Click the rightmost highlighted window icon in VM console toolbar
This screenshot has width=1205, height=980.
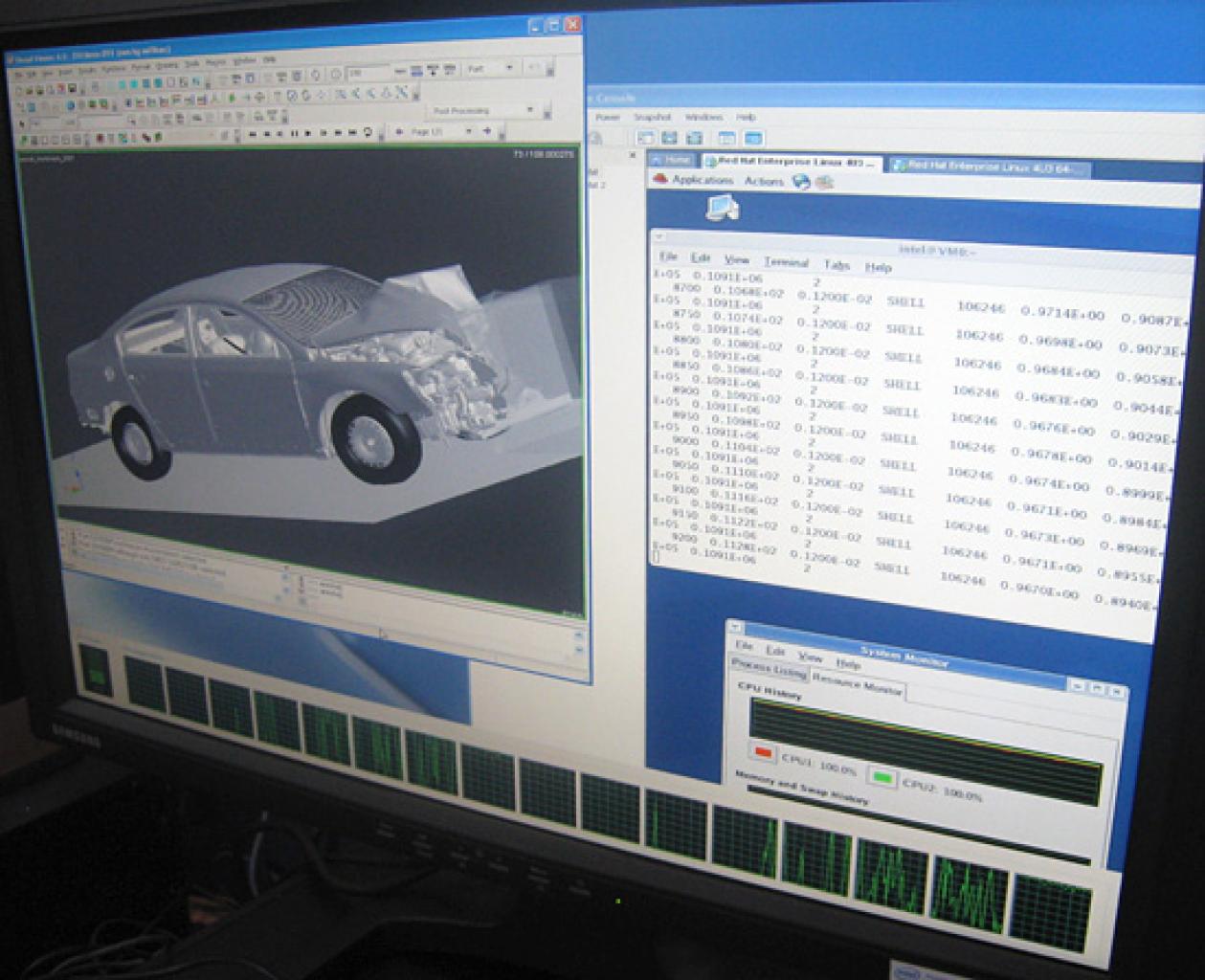tap(753, 139)
